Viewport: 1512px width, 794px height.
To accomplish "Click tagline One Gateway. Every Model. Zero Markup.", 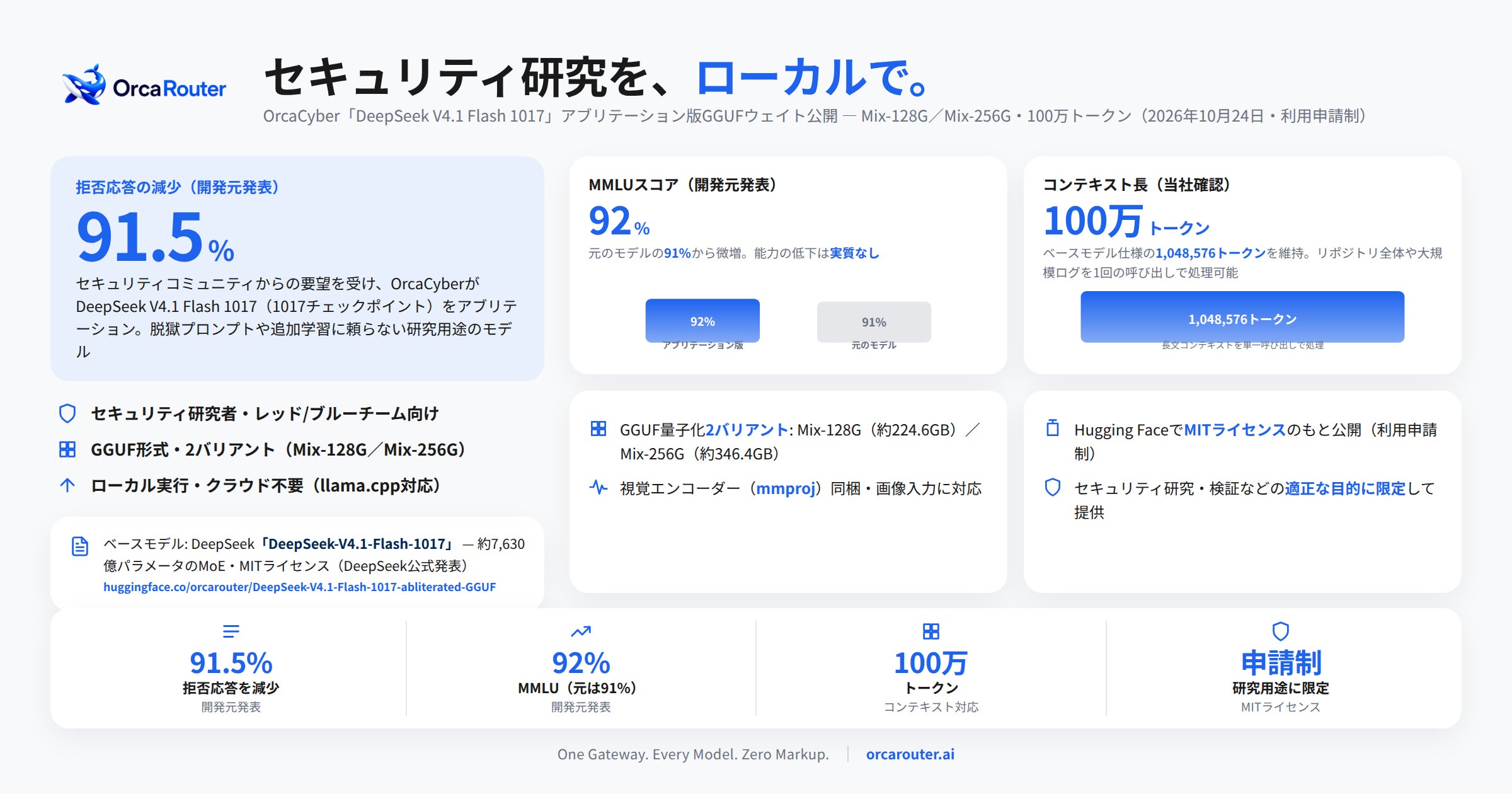I will [693, 754].
